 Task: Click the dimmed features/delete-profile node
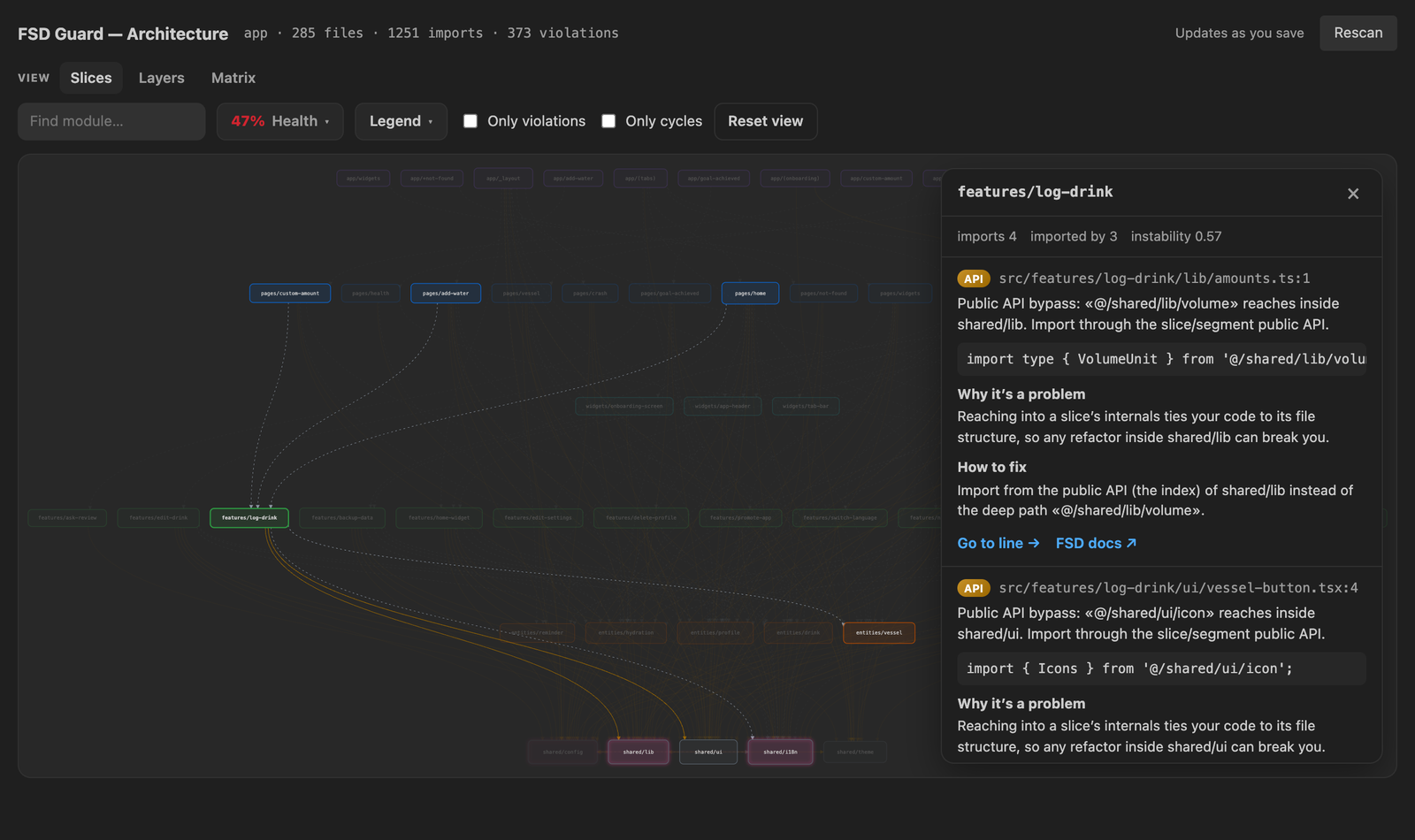pyautogui.click(x=641, y=517)
